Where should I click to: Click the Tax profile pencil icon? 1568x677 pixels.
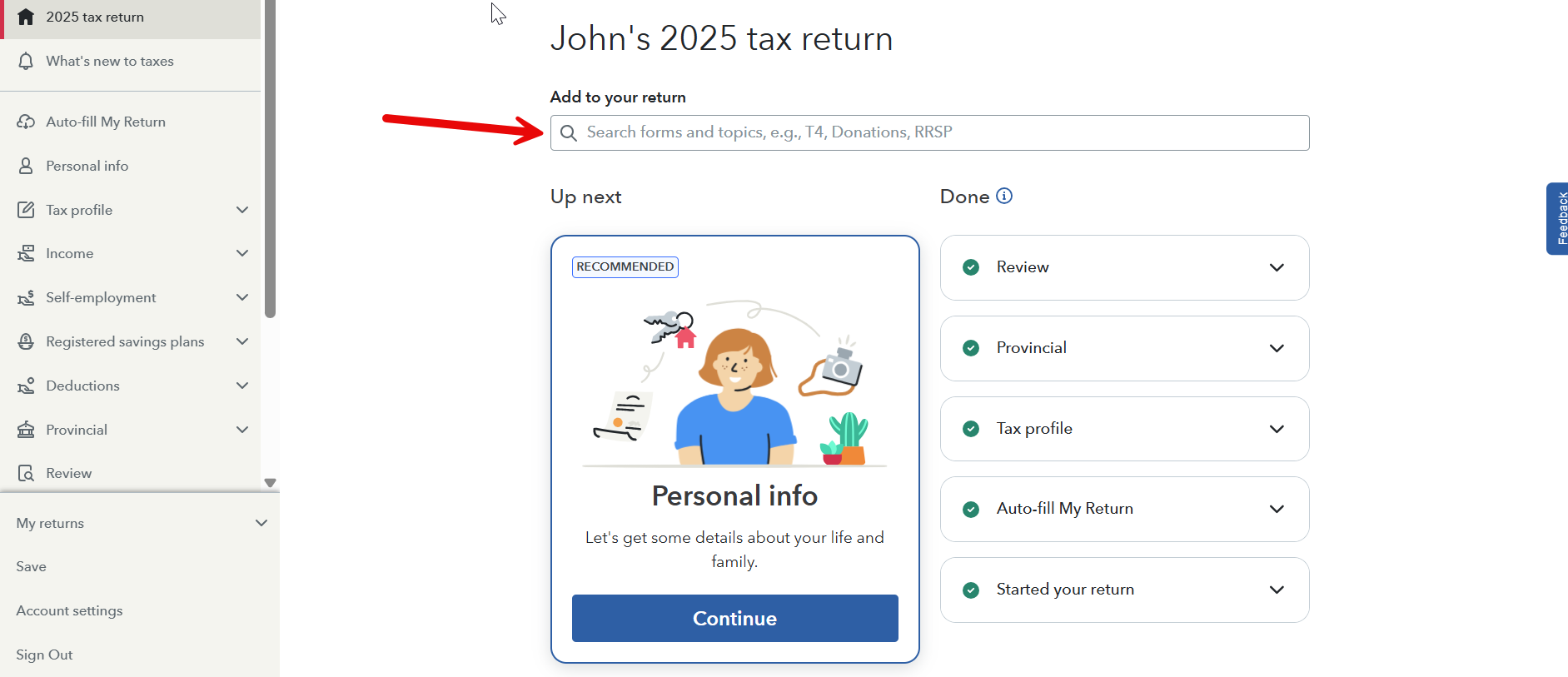(x=26, y=210)
